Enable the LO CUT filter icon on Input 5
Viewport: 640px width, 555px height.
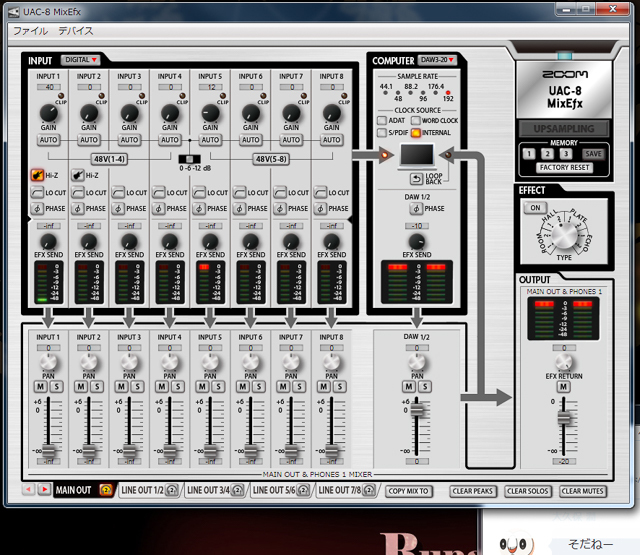tap(199, 192)
